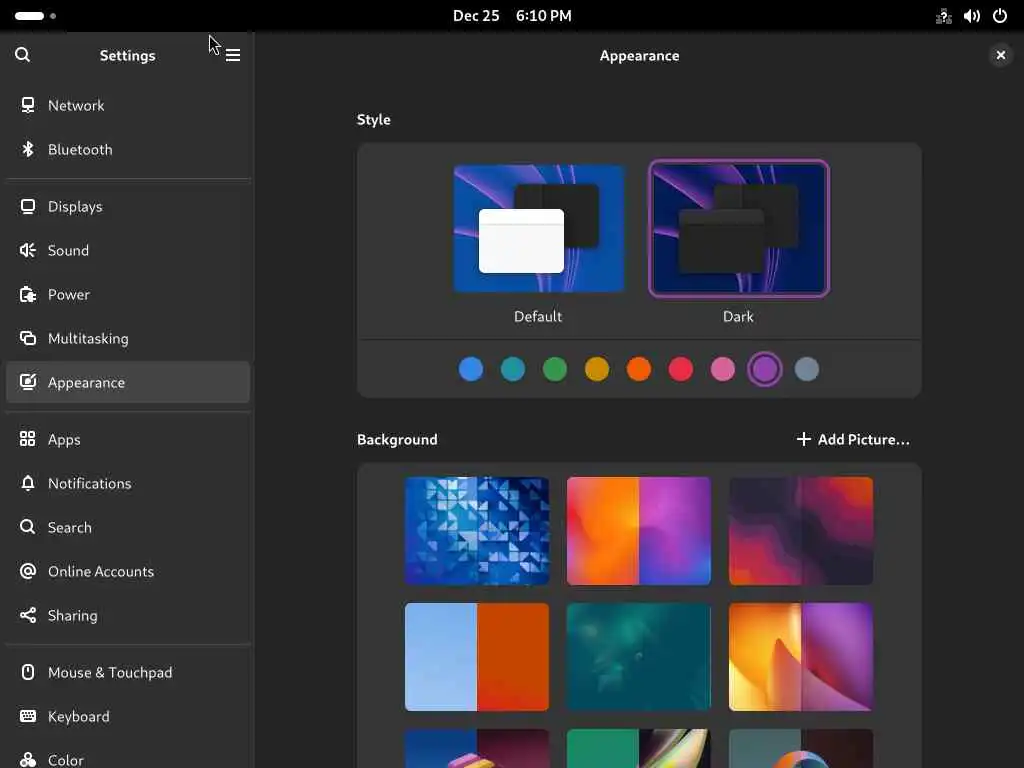Pick the teal accent color
The height and width of the screenshot is (768, 1024).
(513, 369)
